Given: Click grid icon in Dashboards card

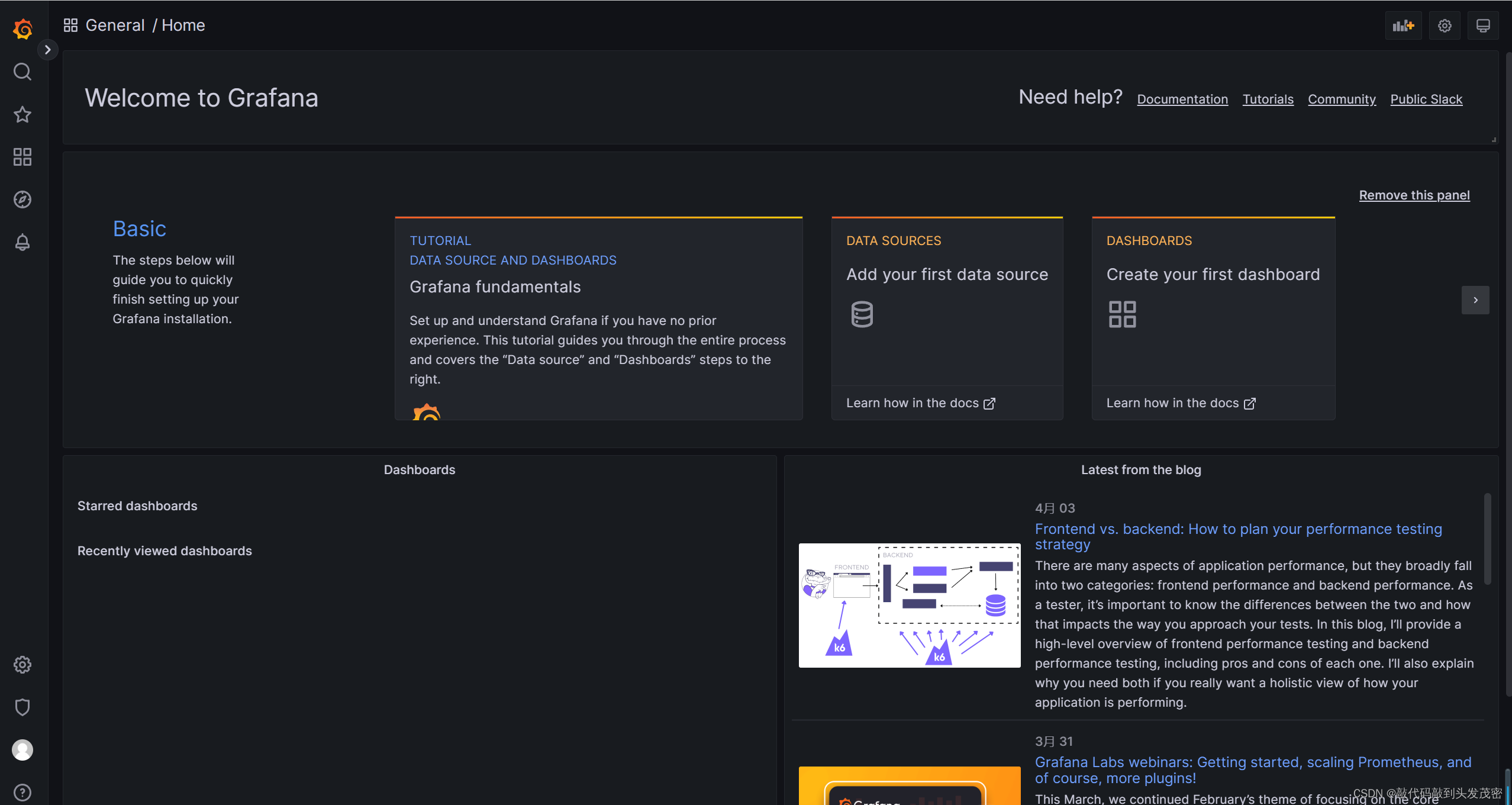Looking at the screenshot, I should (x=1122, y=314).
